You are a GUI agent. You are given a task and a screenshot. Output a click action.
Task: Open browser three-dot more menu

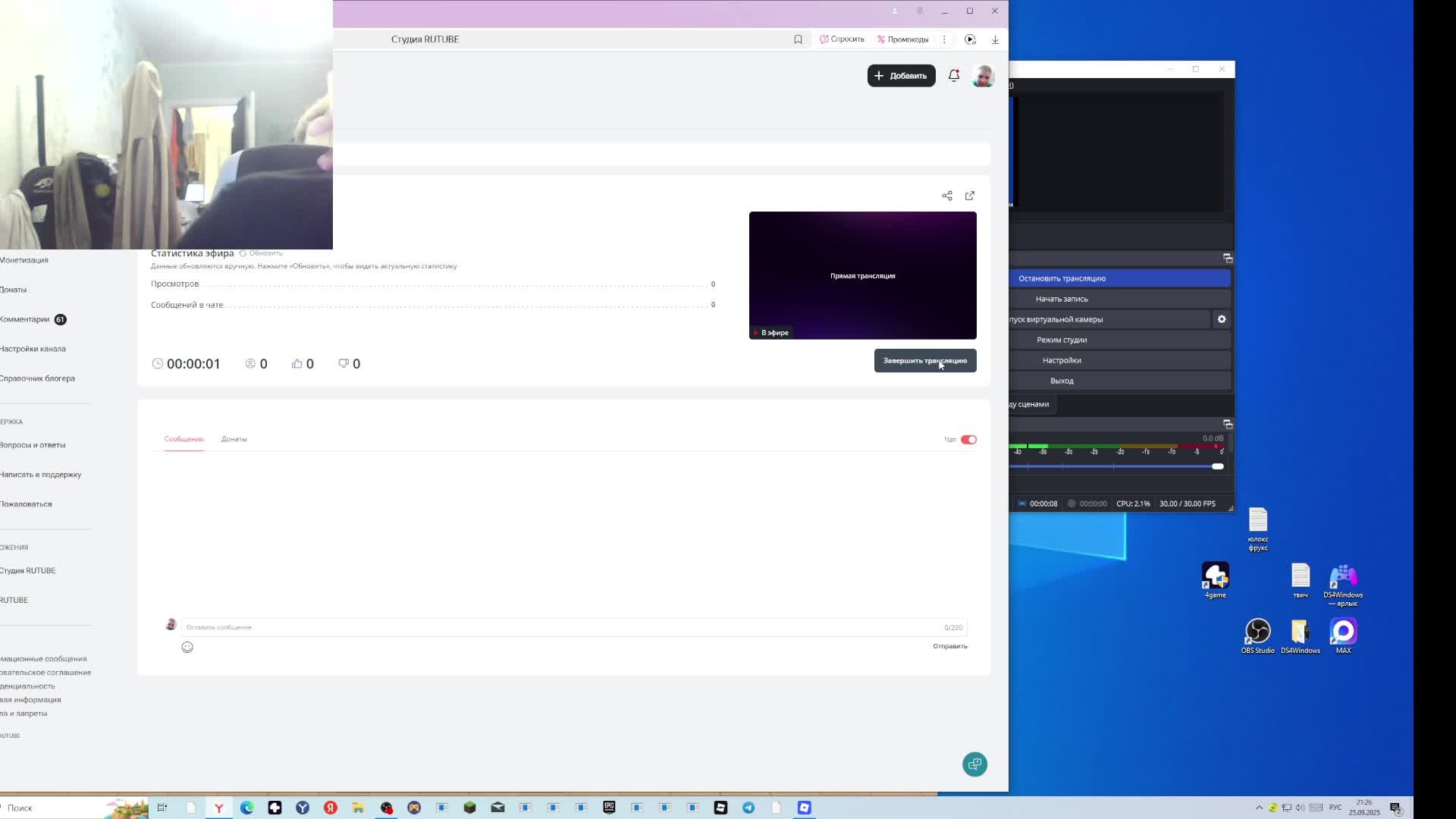(x=944, y=39)
